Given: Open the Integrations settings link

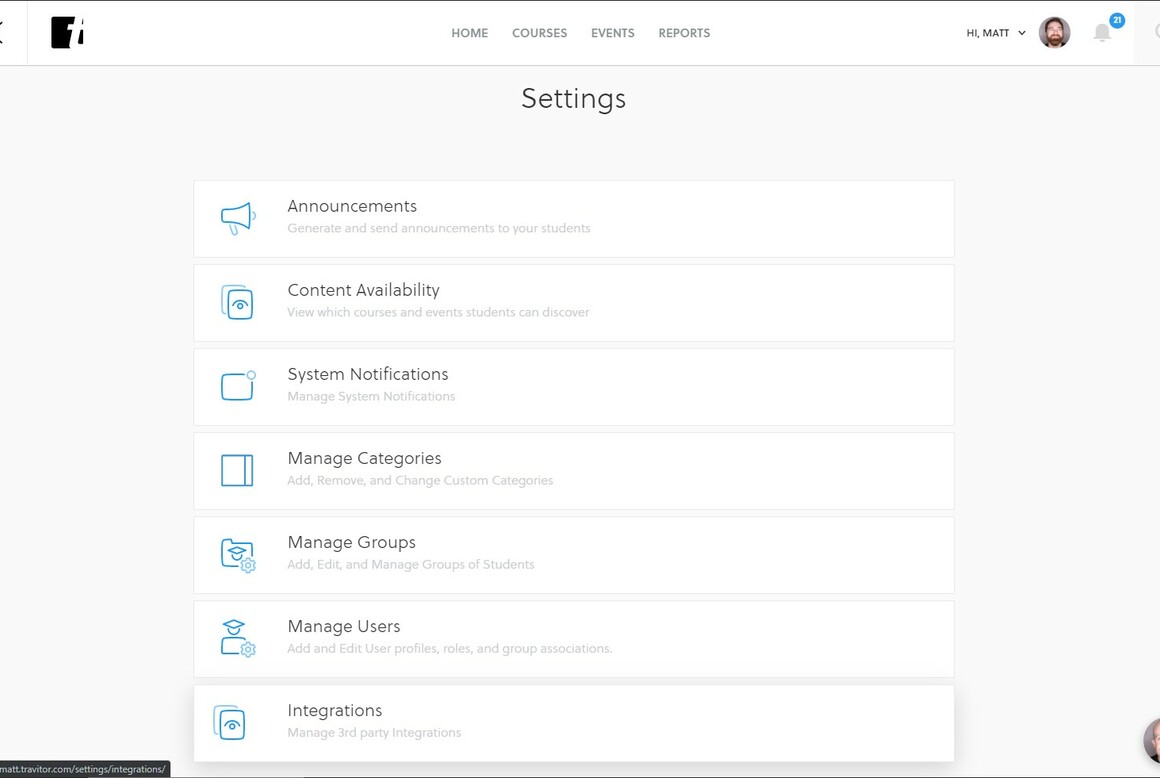Looking at the screenshot, I should [x=574, y=723].
